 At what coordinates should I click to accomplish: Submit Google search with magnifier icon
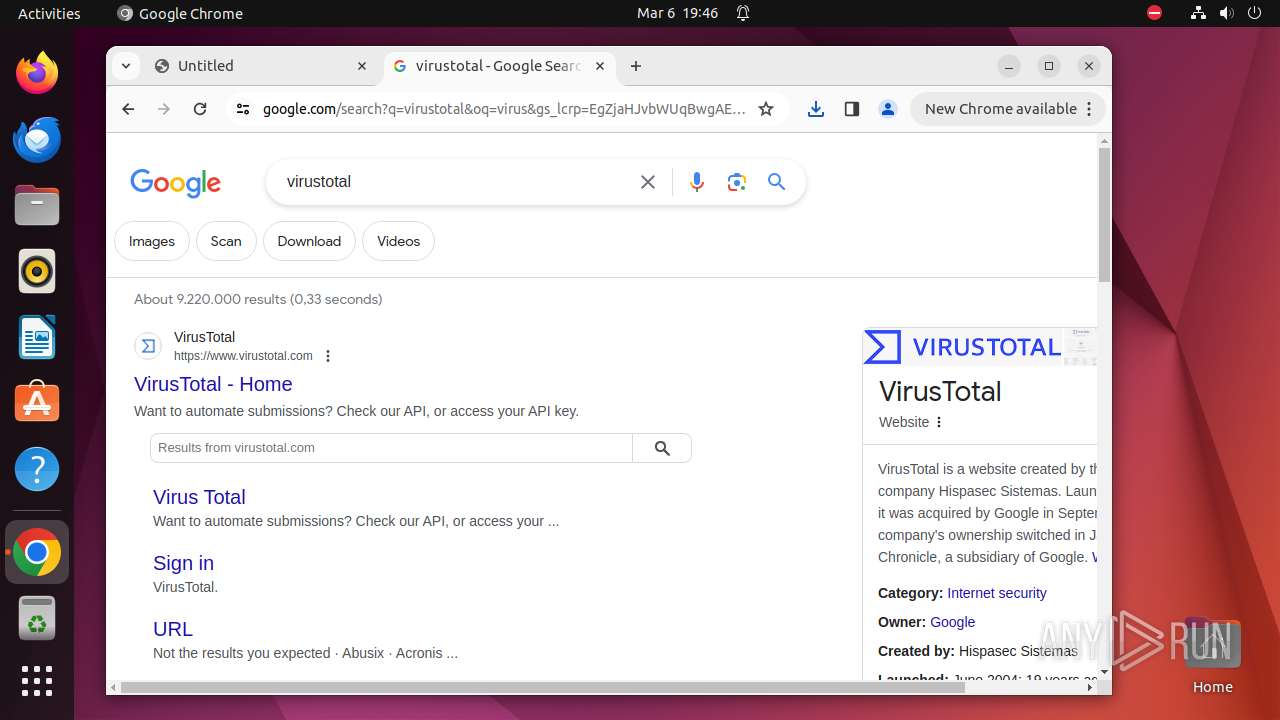coord(777,182)
